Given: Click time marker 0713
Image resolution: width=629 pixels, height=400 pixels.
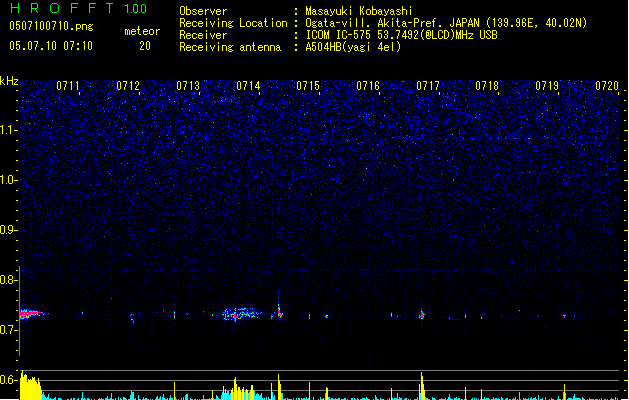Looking at the screenshot, I should [188, 86].
